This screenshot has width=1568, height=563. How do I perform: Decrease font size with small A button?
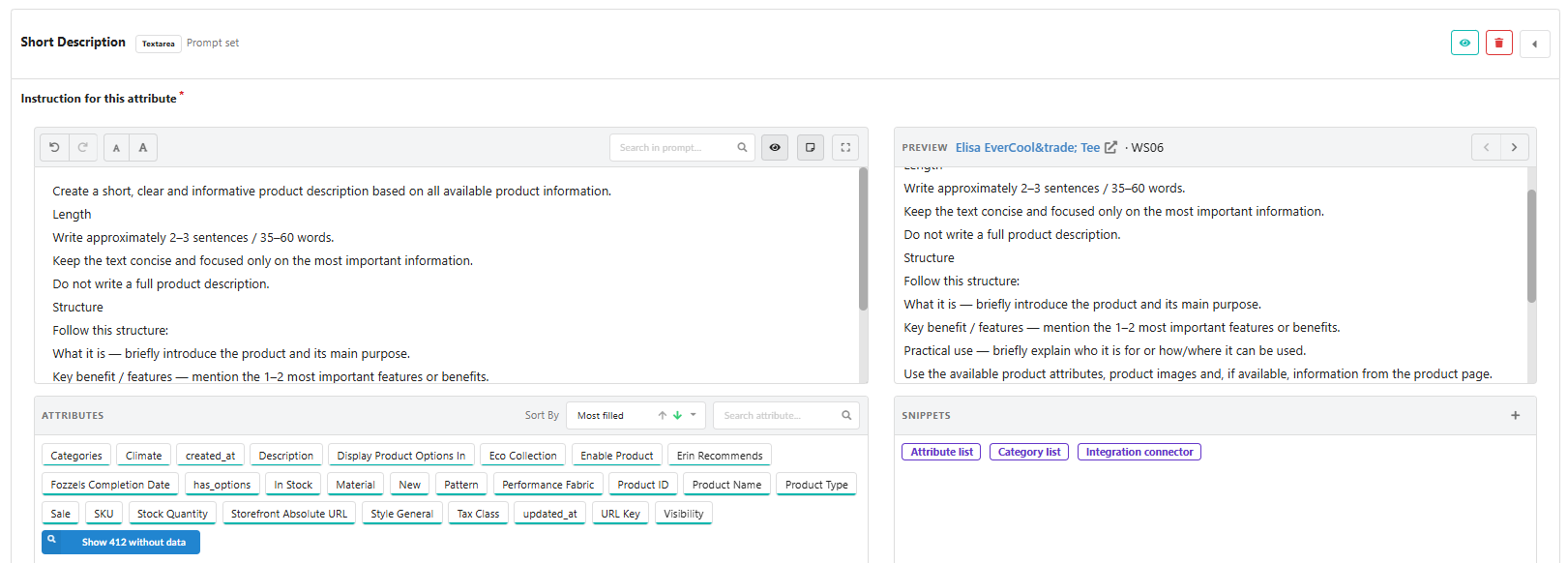(116, 147)
